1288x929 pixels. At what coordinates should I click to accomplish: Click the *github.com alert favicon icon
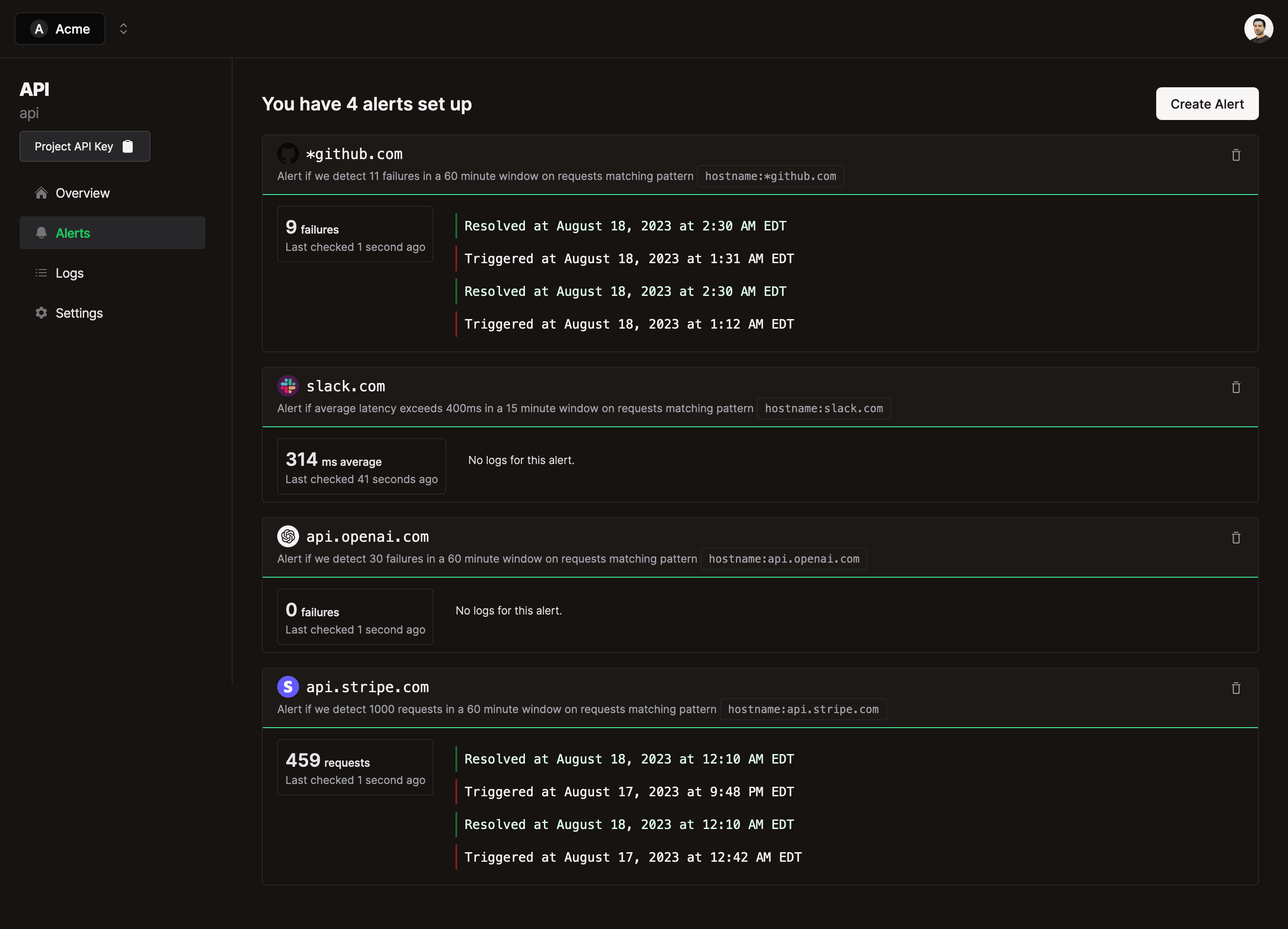pyautogui.click(x=287, y=154)
